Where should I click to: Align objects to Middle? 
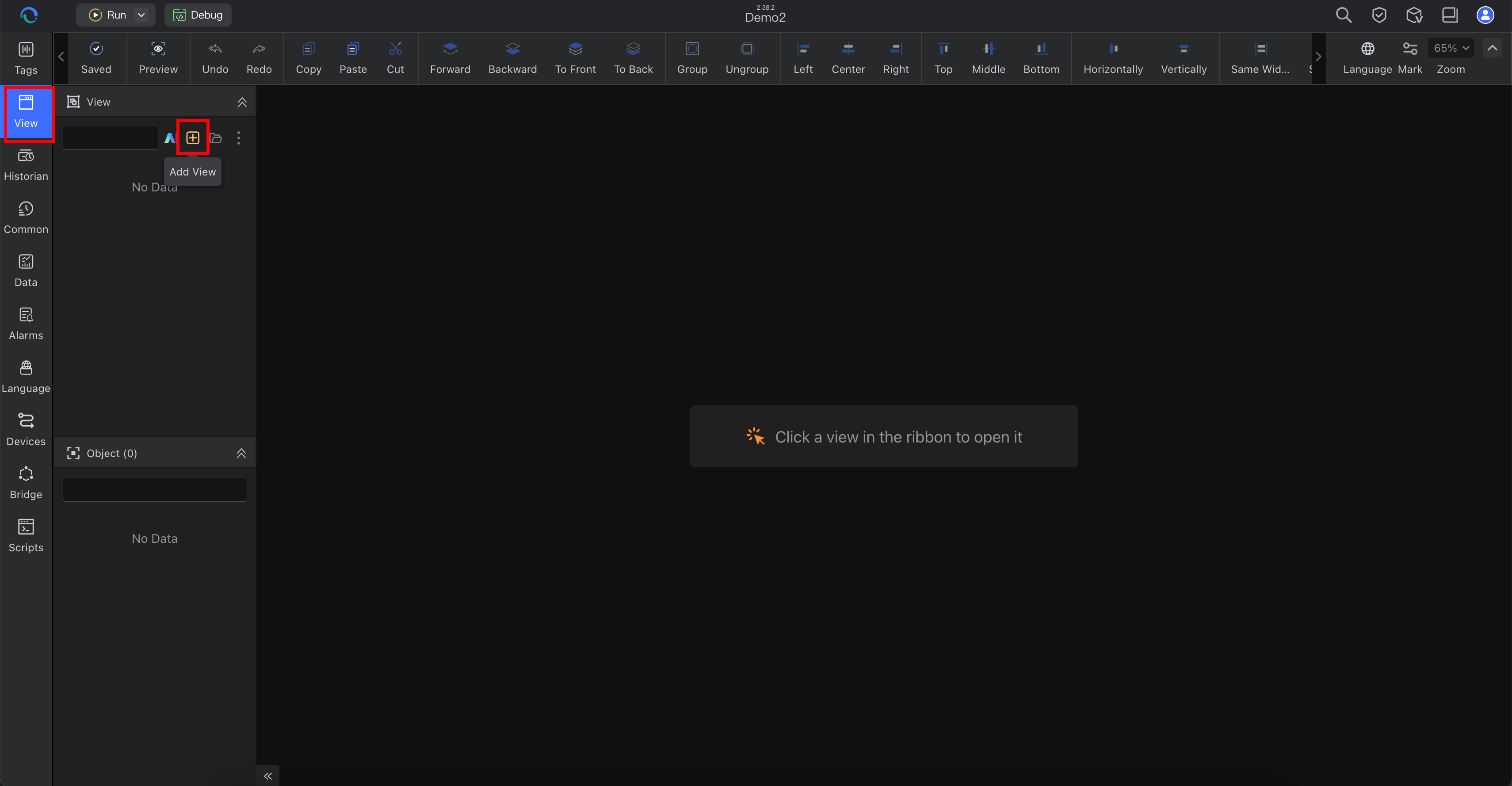[989, 58]
